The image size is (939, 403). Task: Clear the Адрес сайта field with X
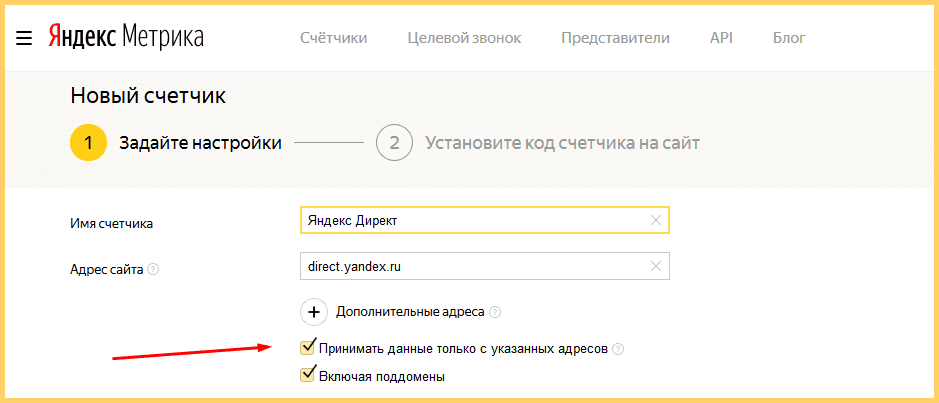pyautogui.click(x=656, y=266)
